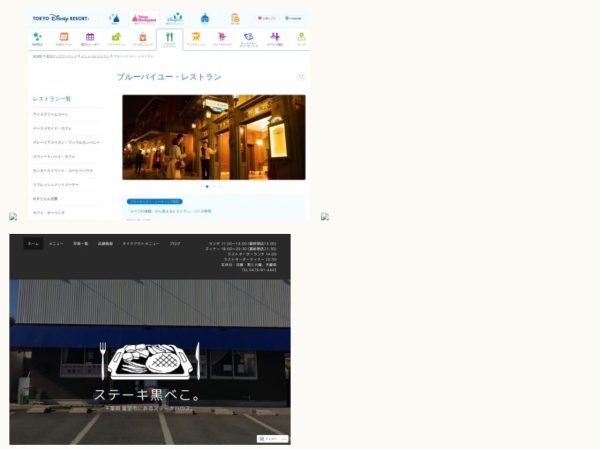Open the favorites list with heart
This screenshot has width=600, height=450.
click(x=267, y=18)
